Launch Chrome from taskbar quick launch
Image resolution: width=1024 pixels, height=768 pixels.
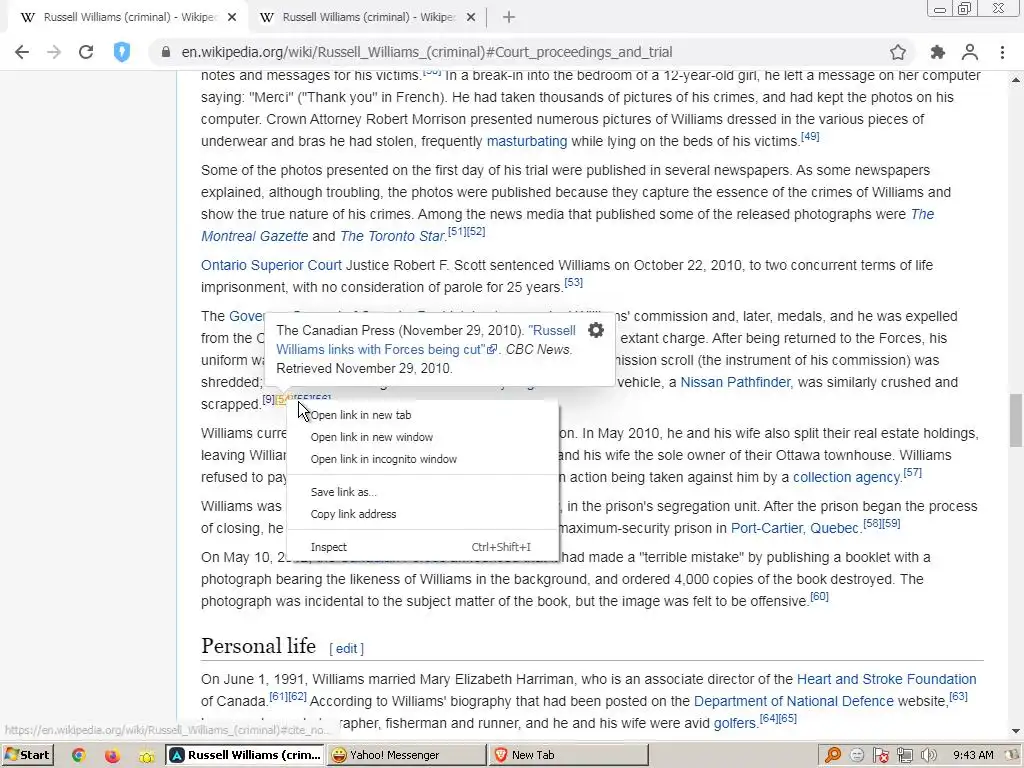[x=78, y=756]
